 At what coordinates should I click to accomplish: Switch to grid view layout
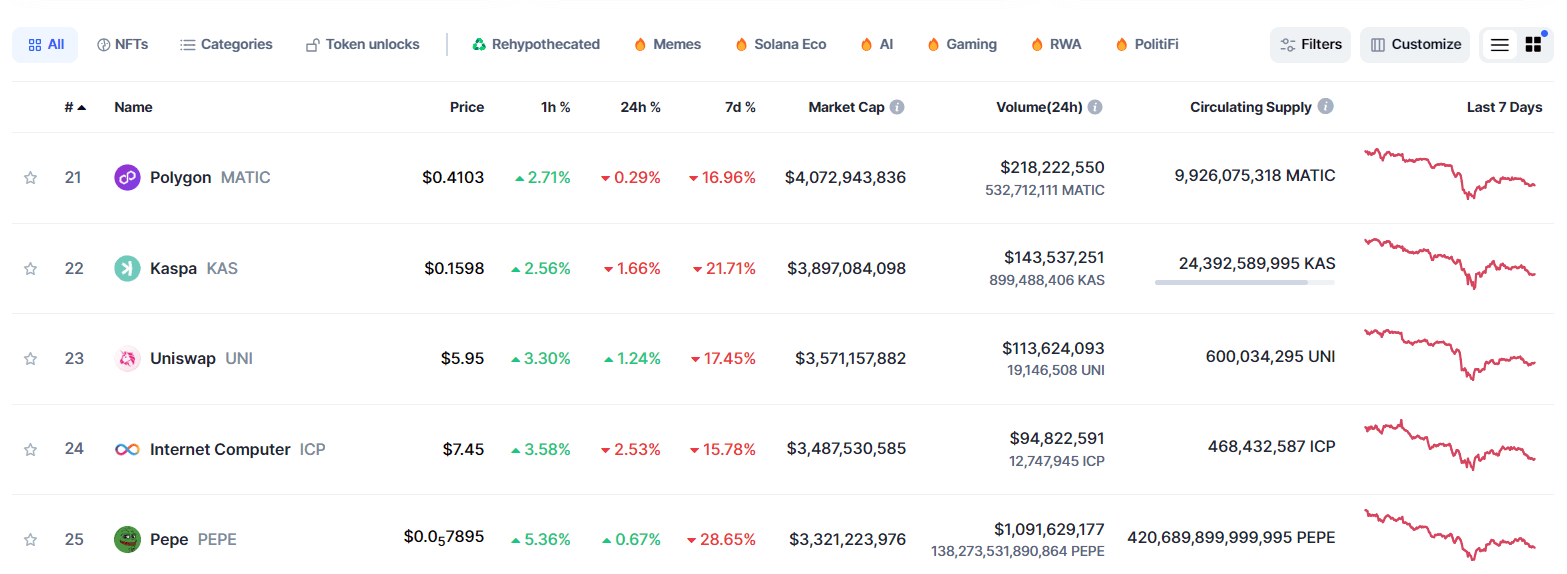click(1533, 45)
